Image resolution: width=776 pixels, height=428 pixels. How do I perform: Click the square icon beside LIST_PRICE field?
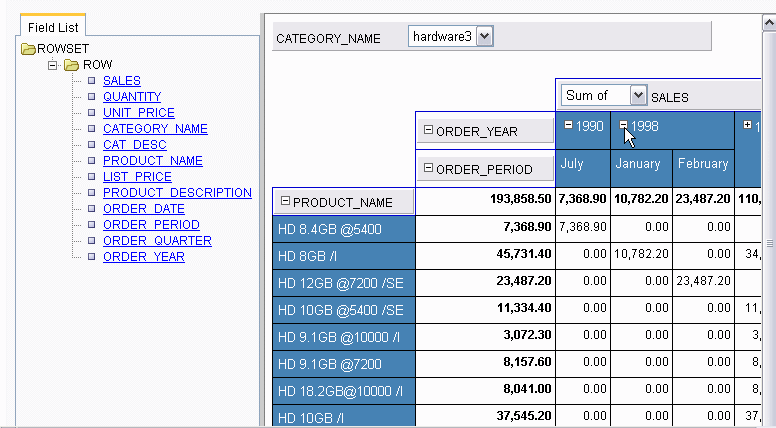point(91,177)
